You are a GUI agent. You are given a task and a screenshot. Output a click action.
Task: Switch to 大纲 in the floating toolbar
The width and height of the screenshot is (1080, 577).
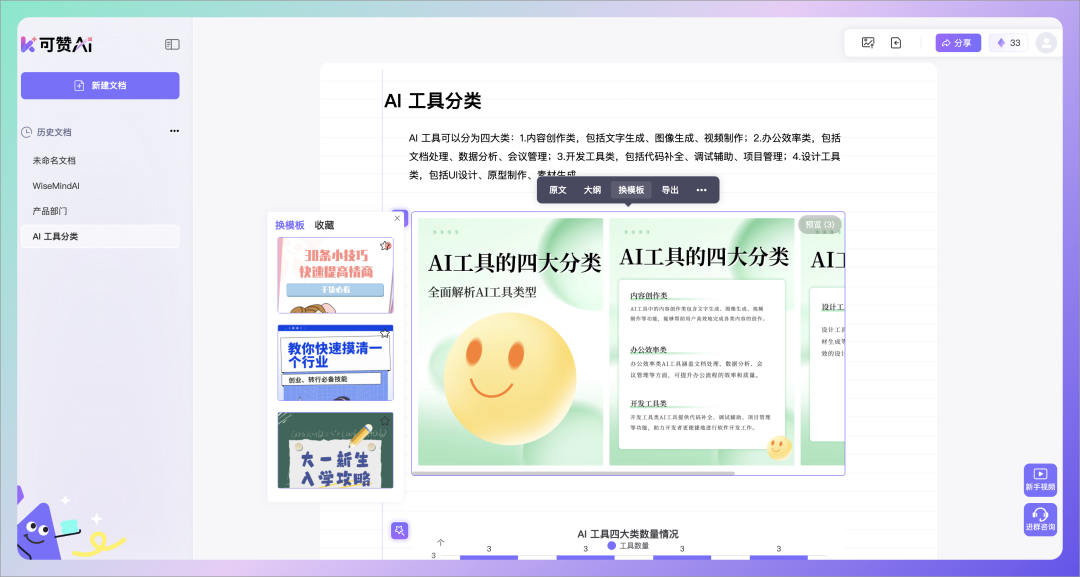point(592,190)
